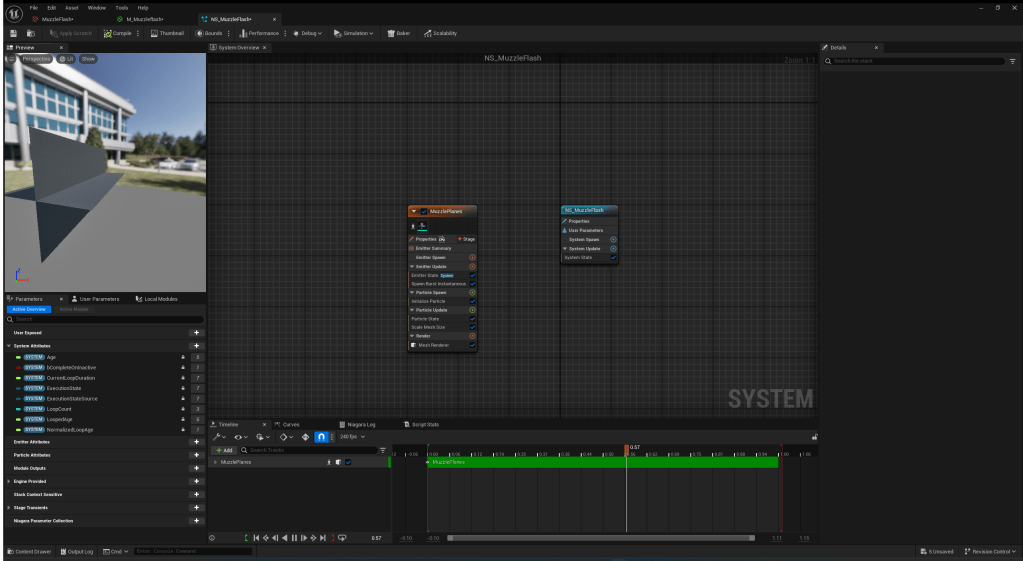The image size is (1023, 561).
Task: Click the Add track button
Action: pos(223,450)
